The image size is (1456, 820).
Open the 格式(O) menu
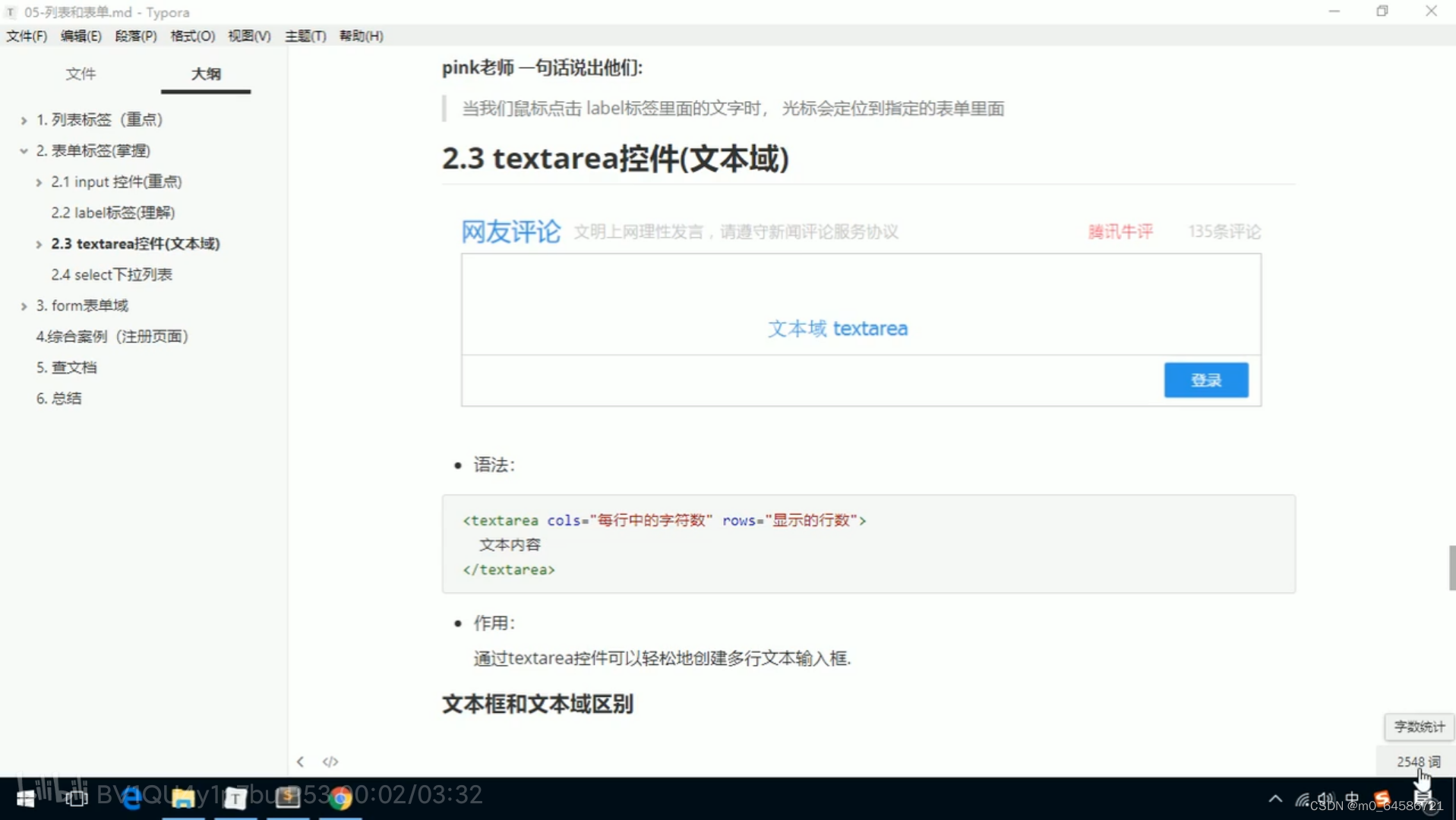tap(192, 36)
